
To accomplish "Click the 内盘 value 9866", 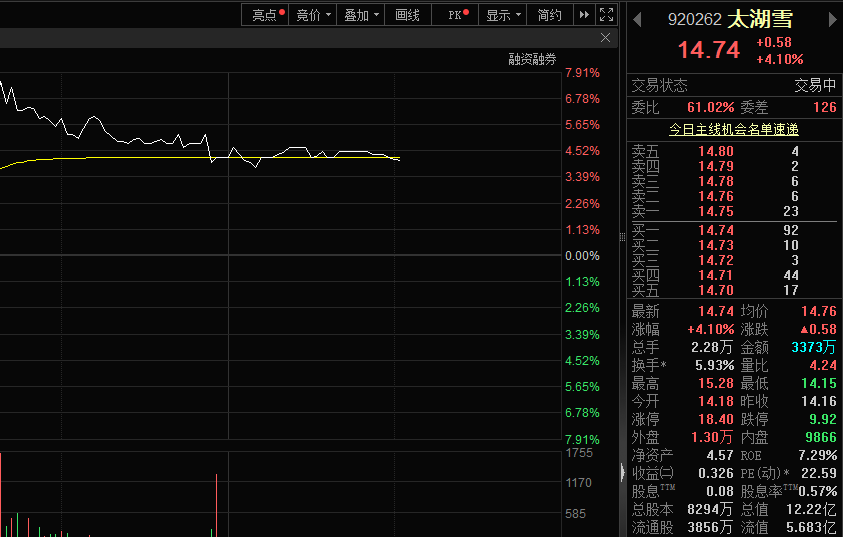I will tap(821, 438).
